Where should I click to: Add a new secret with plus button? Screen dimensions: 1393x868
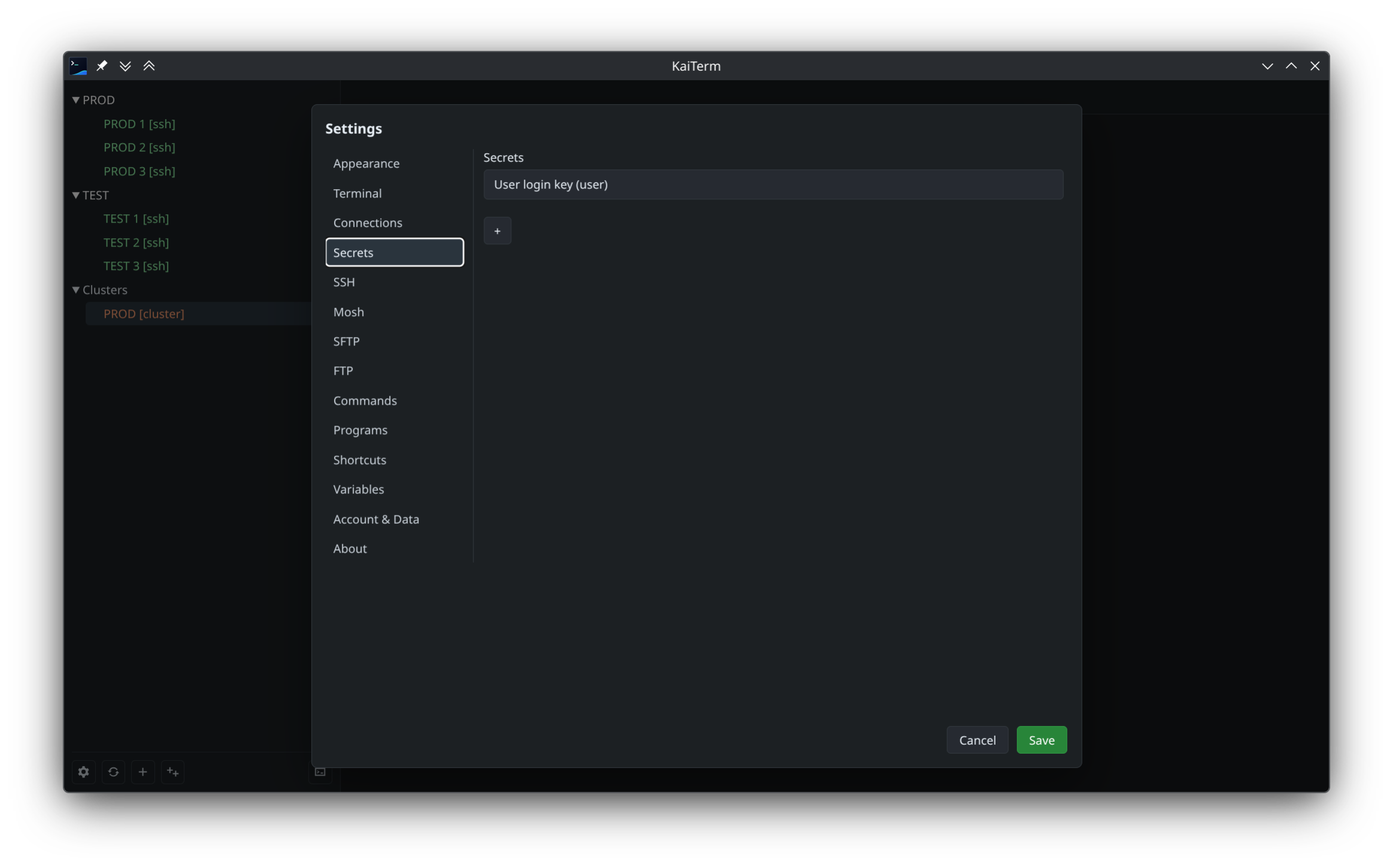pos(497,230)
